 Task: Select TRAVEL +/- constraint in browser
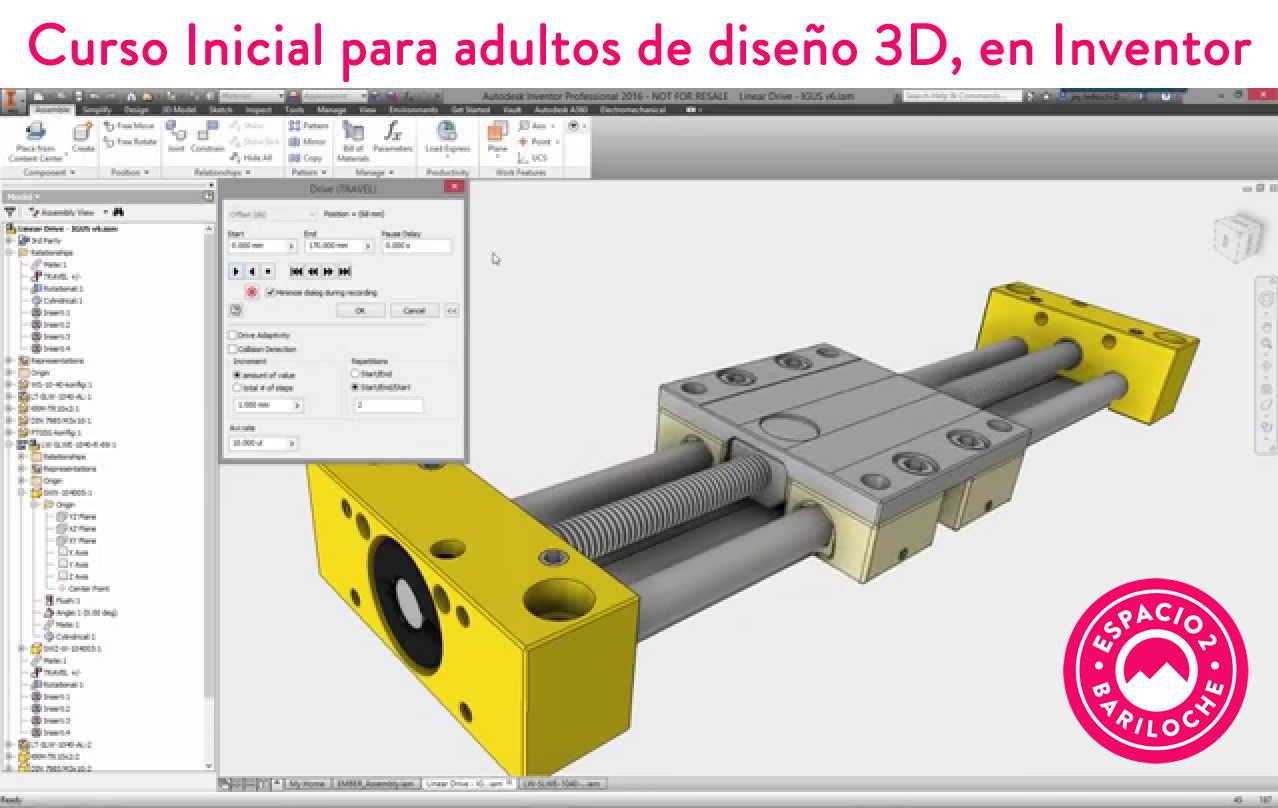[x=55, y=276]
